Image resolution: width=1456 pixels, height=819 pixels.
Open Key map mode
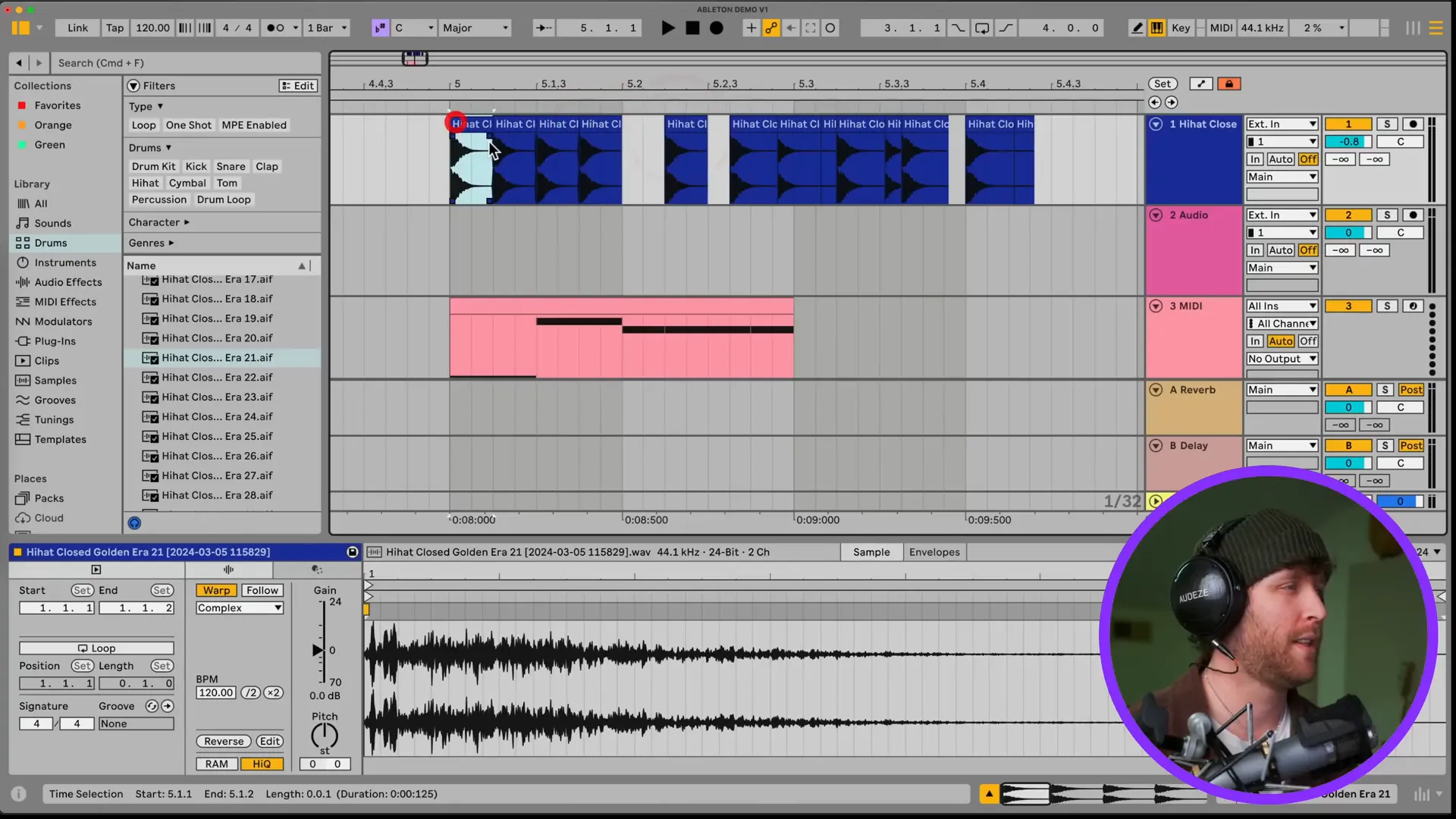1181,28
